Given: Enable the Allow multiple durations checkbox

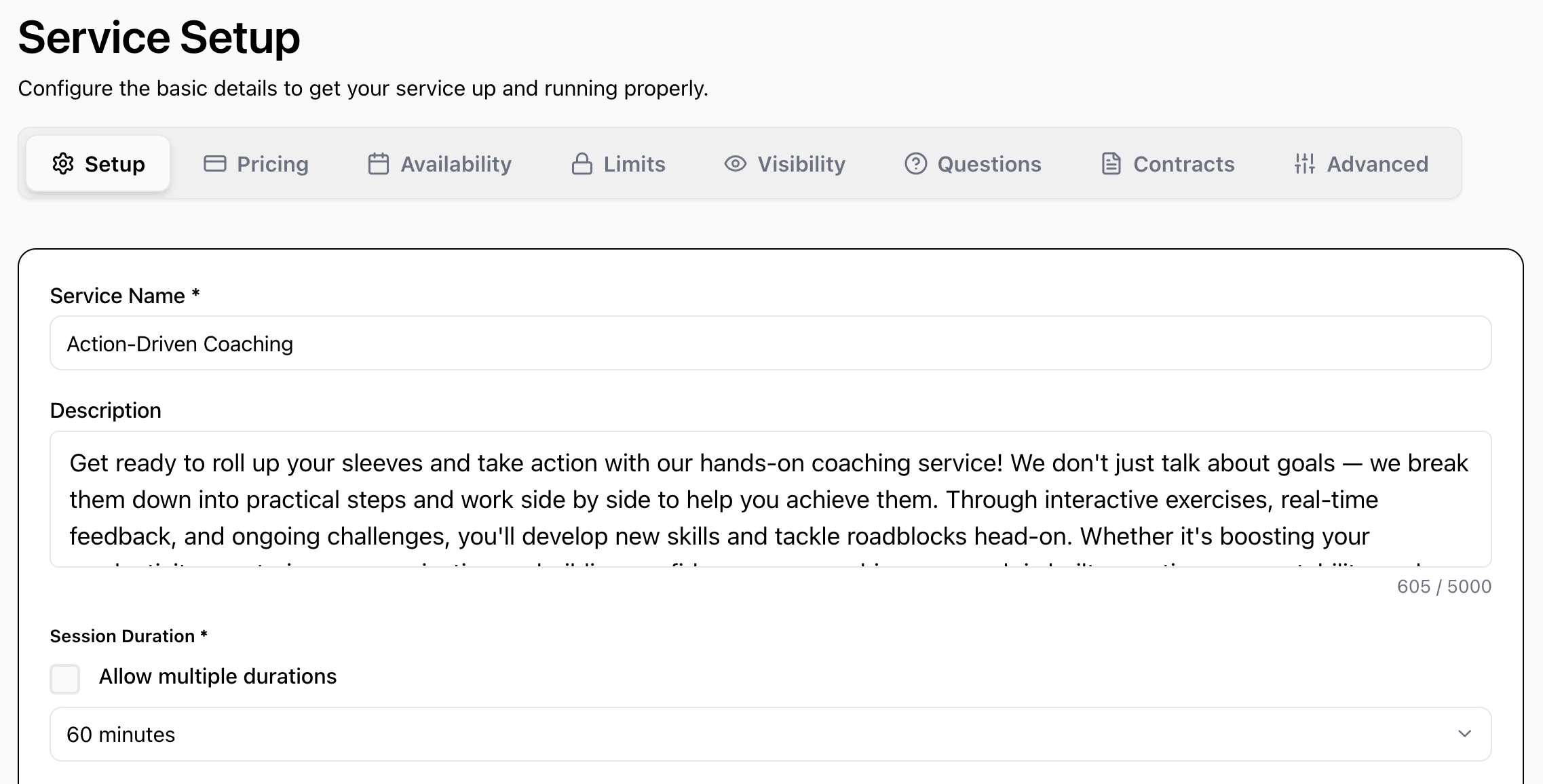Looking at the screenshot, I should [x=65, y=678].
